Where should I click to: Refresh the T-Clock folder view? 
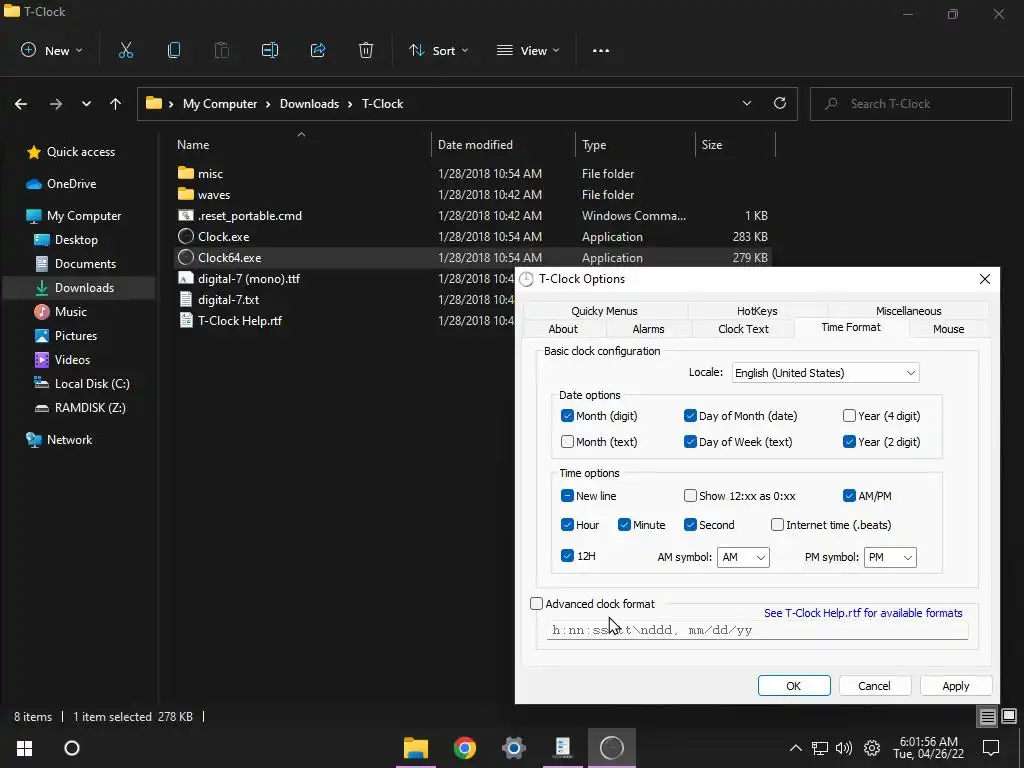(780, 103)
